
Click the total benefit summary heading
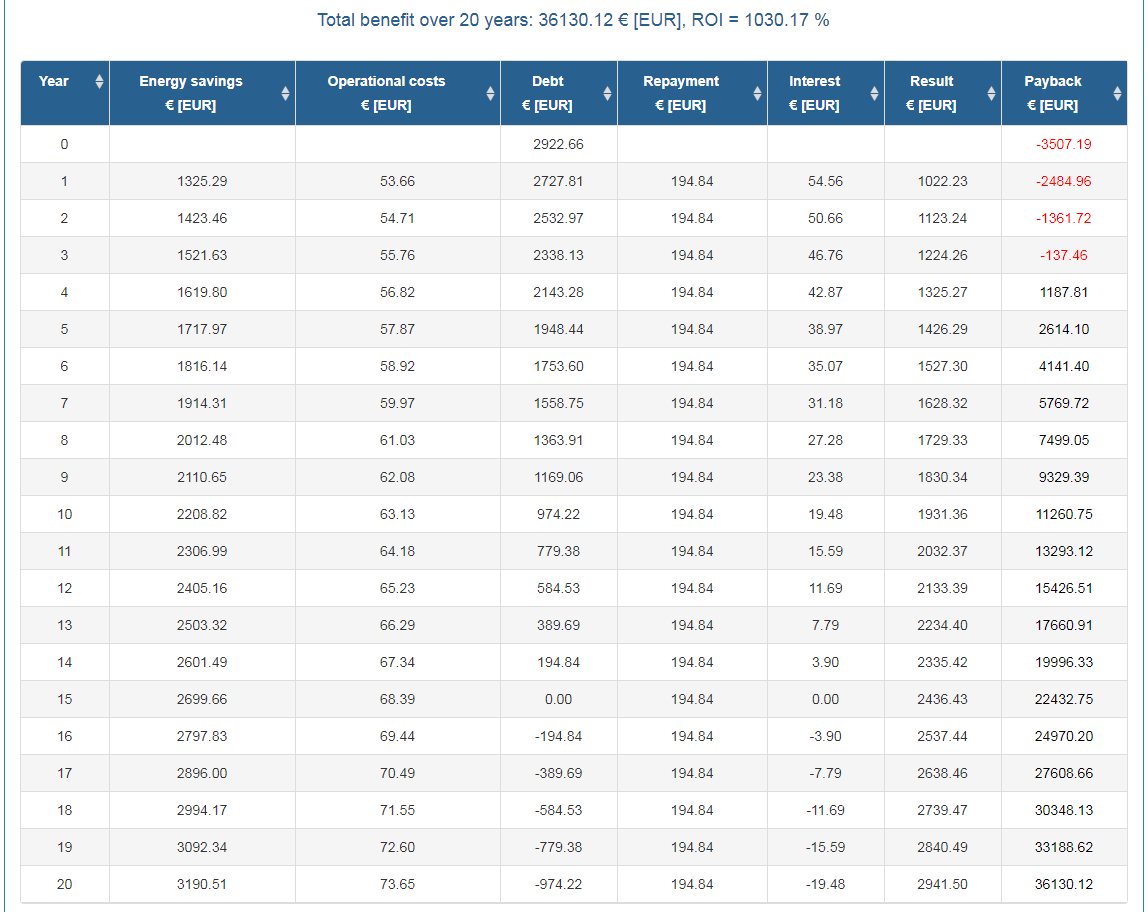[x=573, y=20]
